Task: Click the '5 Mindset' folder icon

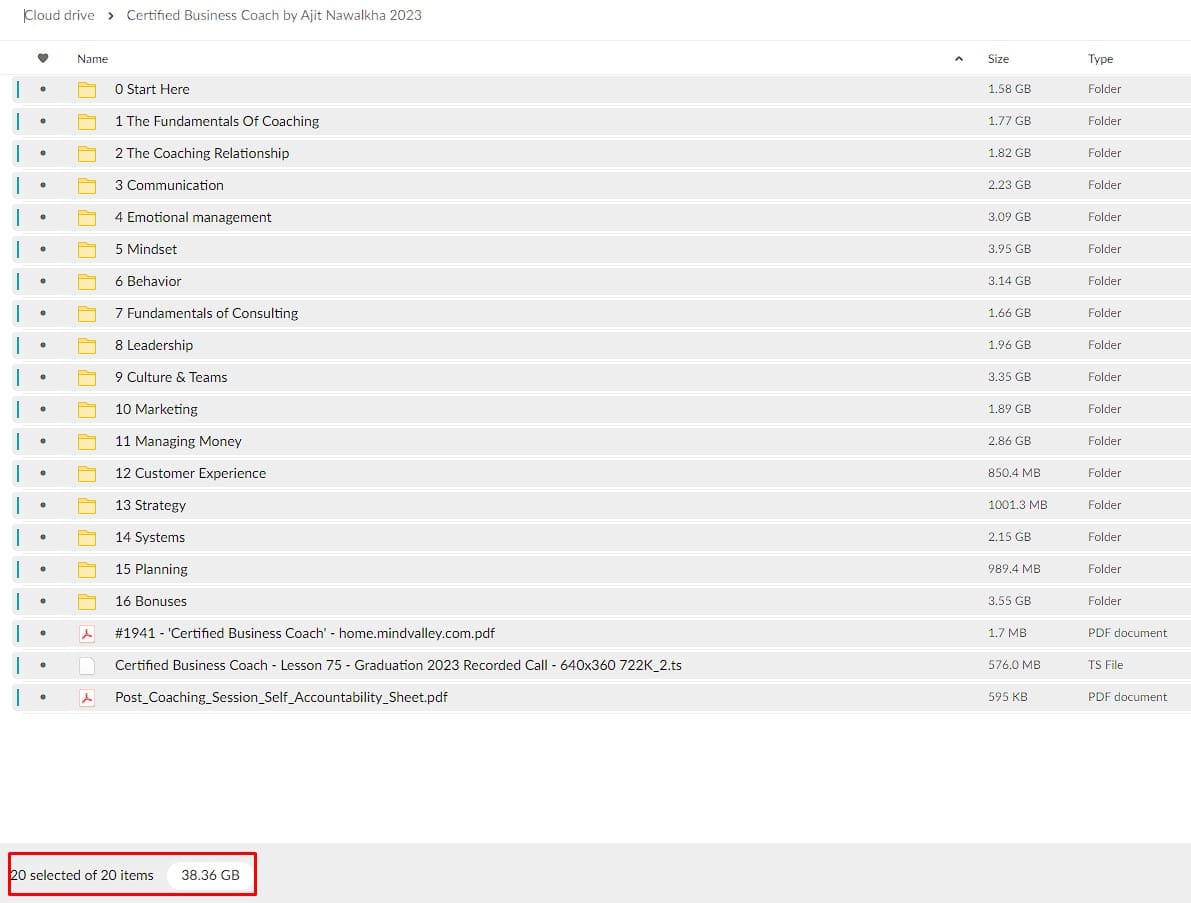Action: 87,249
